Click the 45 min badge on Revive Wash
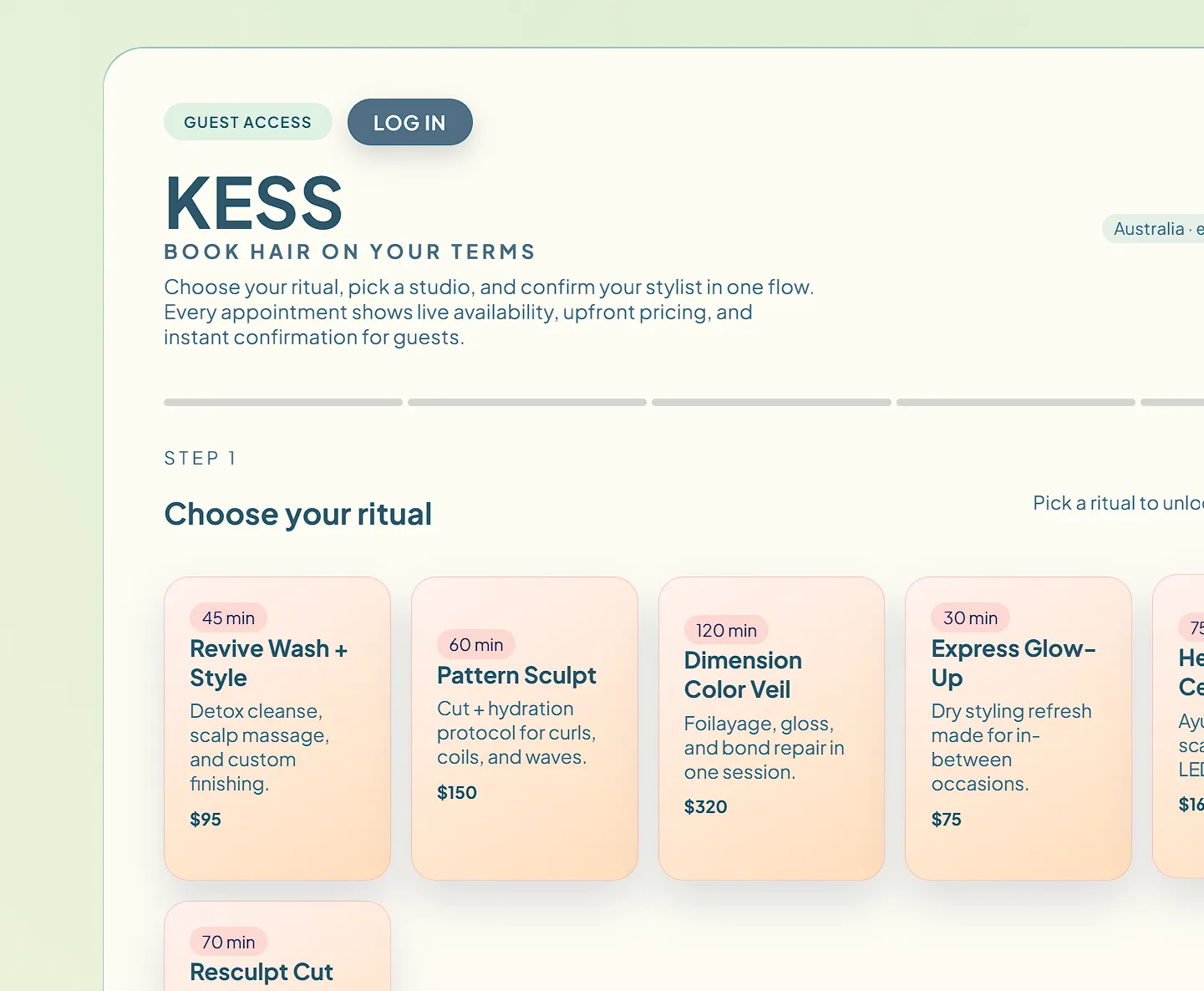Viewport: 1204px width, 991px height. click(228, 617)
